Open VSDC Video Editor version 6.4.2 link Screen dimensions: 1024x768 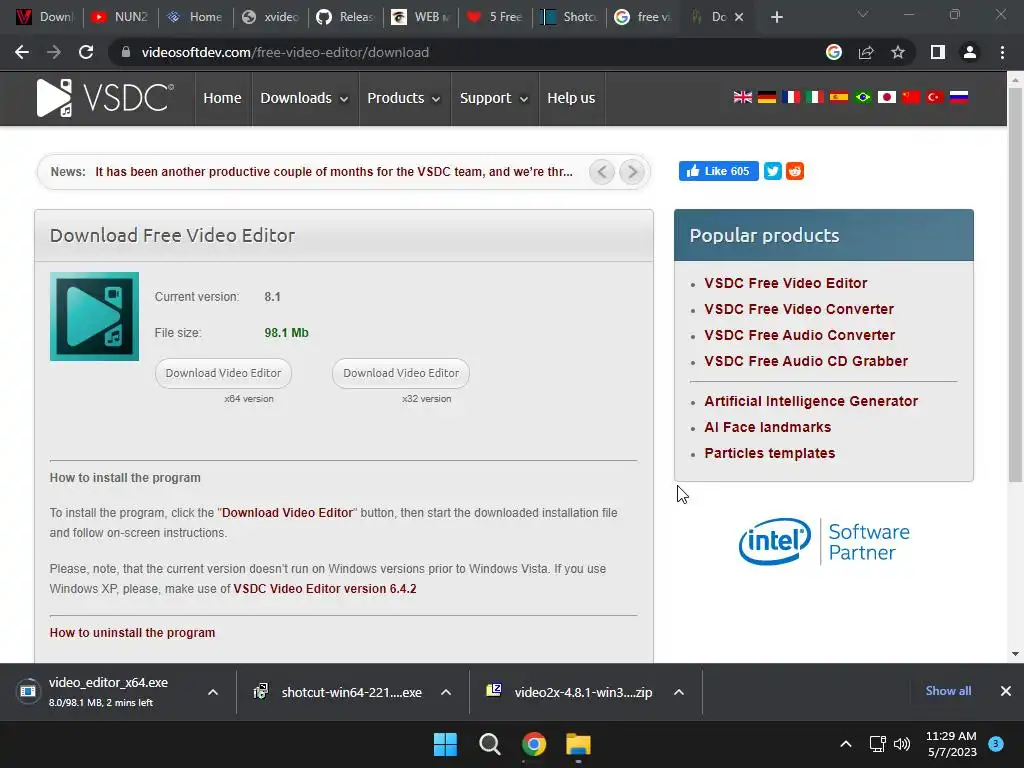tap(325, 588)
